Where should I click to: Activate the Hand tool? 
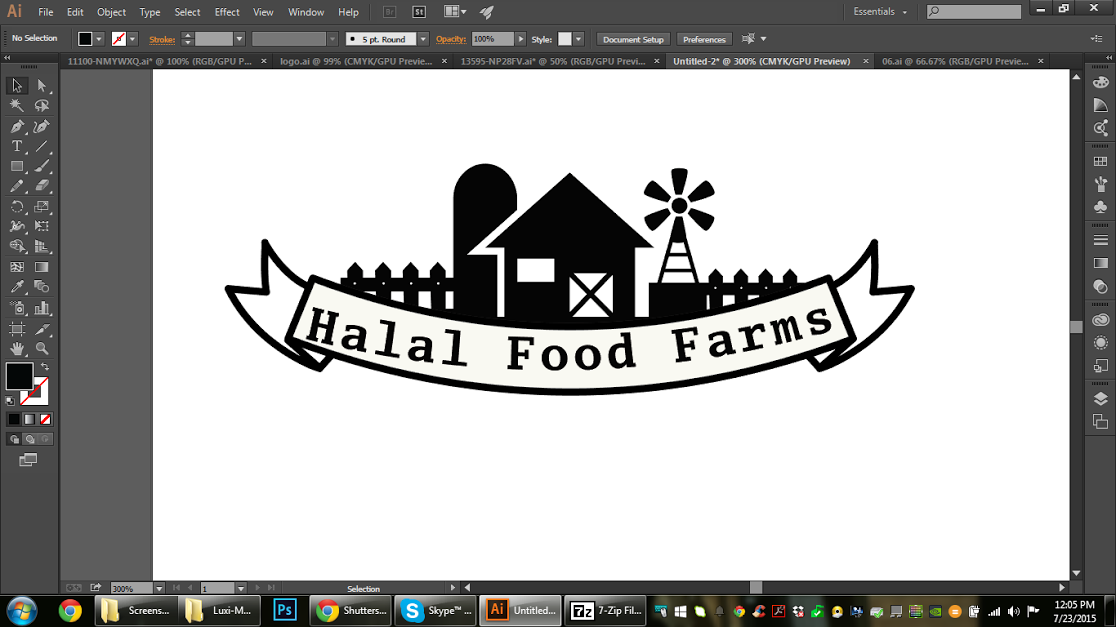17,349
